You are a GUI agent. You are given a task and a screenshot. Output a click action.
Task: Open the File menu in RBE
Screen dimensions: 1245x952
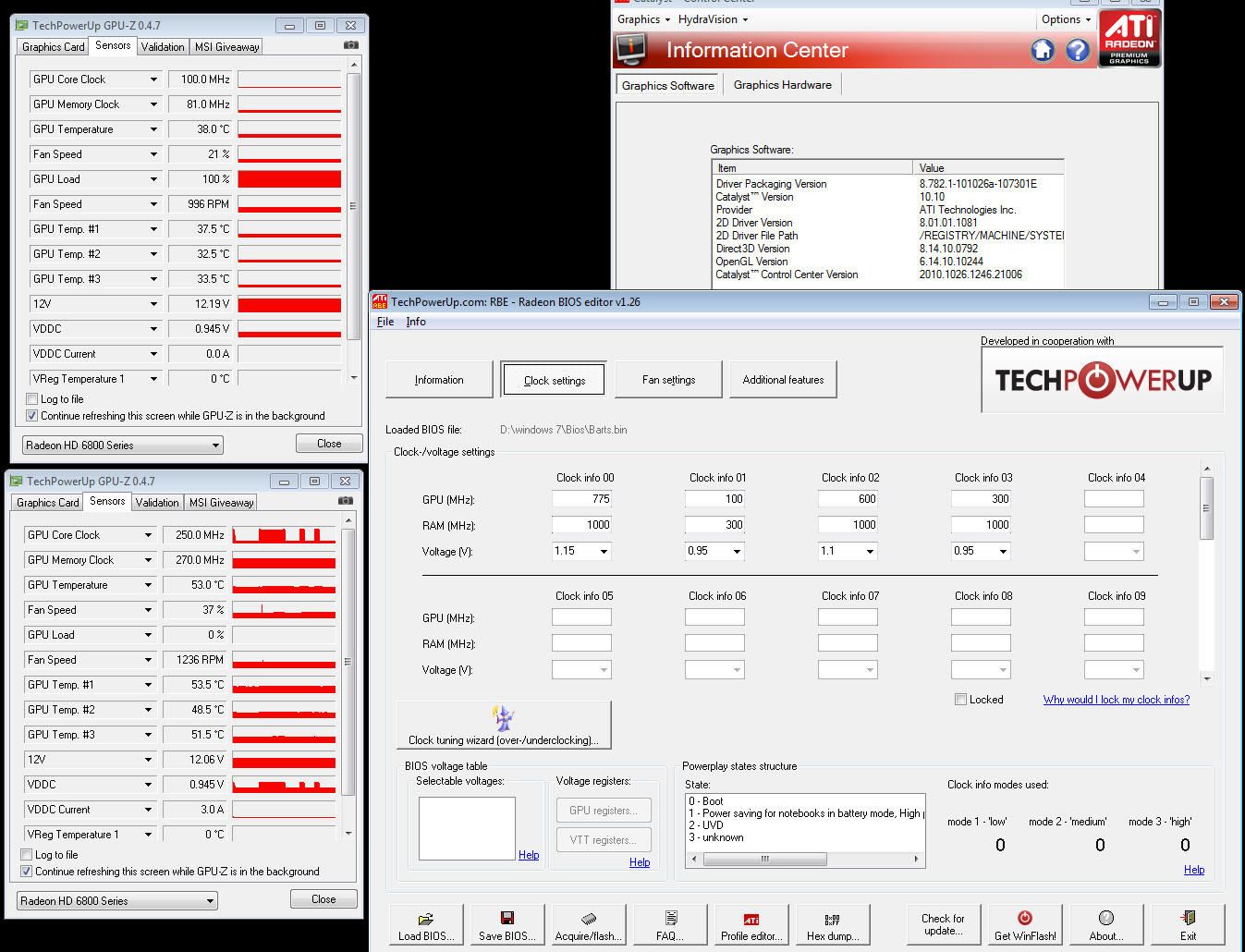click(385, 322)
